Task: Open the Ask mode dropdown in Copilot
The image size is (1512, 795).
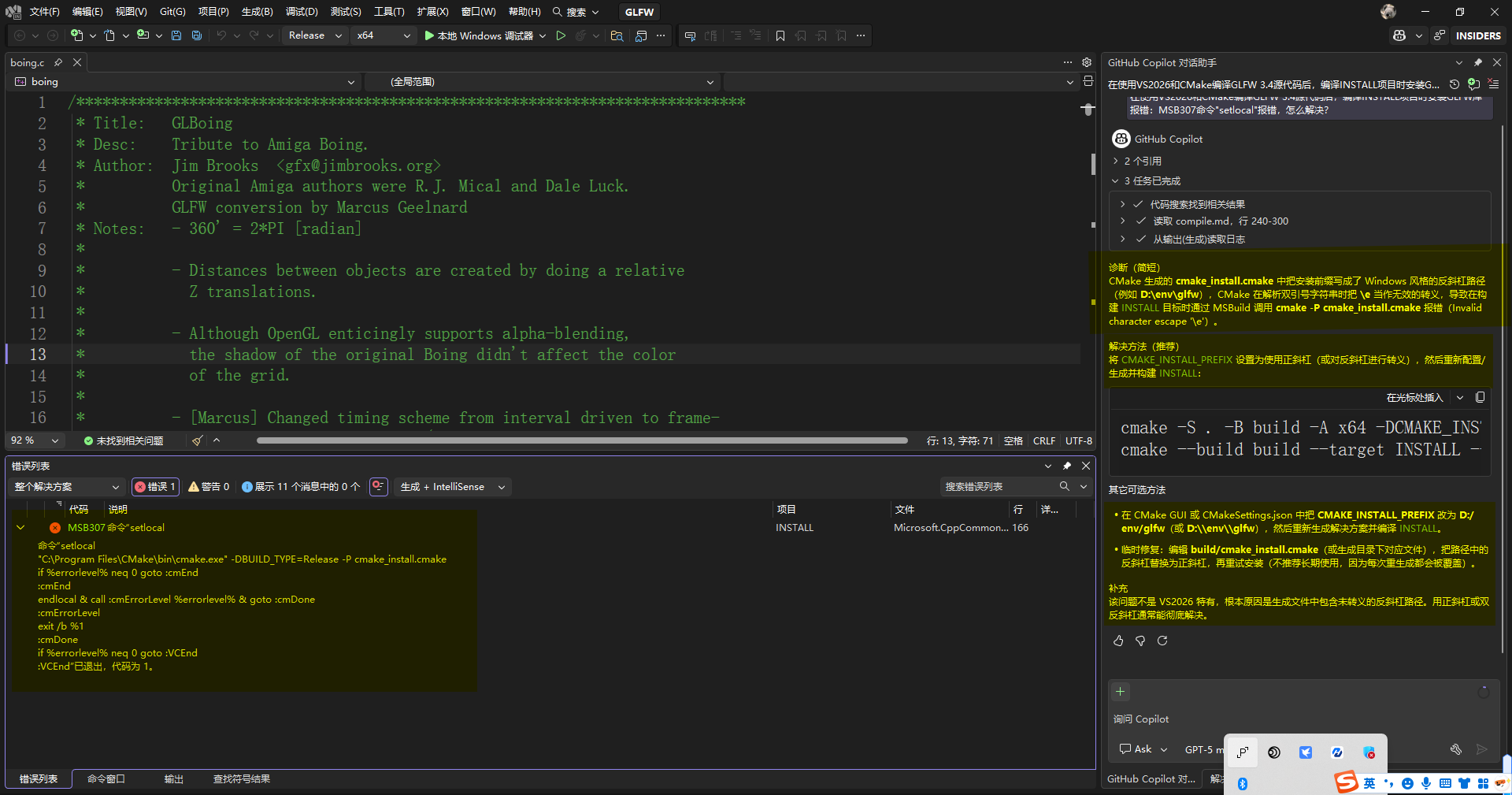Action: 1143,749
